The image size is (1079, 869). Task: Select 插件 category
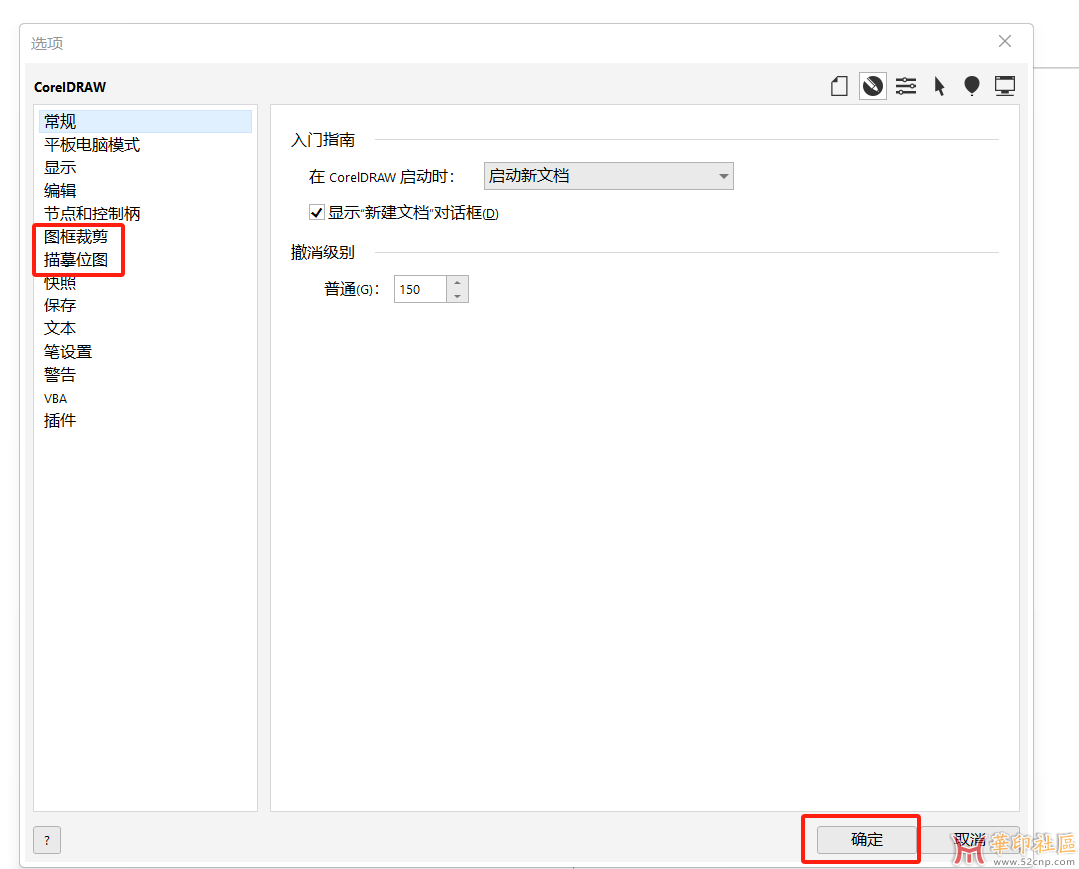pos(60,420)
